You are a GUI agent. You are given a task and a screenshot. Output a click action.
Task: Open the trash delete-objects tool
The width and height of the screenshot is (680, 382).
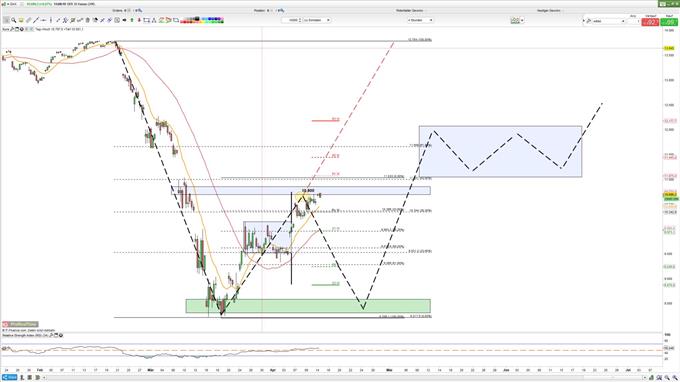pos(88,20)
